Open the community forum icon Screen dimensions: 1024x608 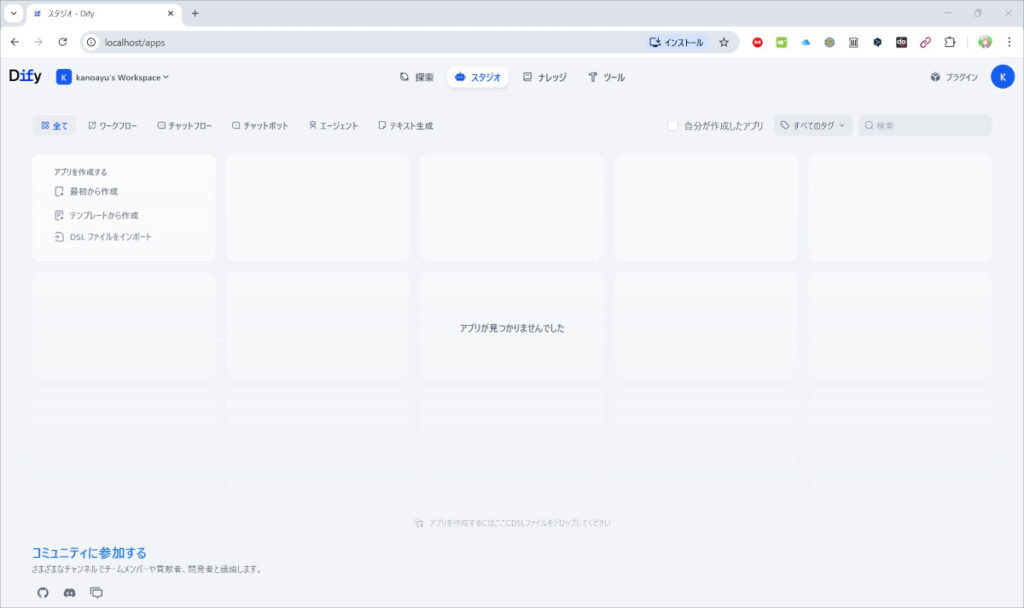[96, 592]
